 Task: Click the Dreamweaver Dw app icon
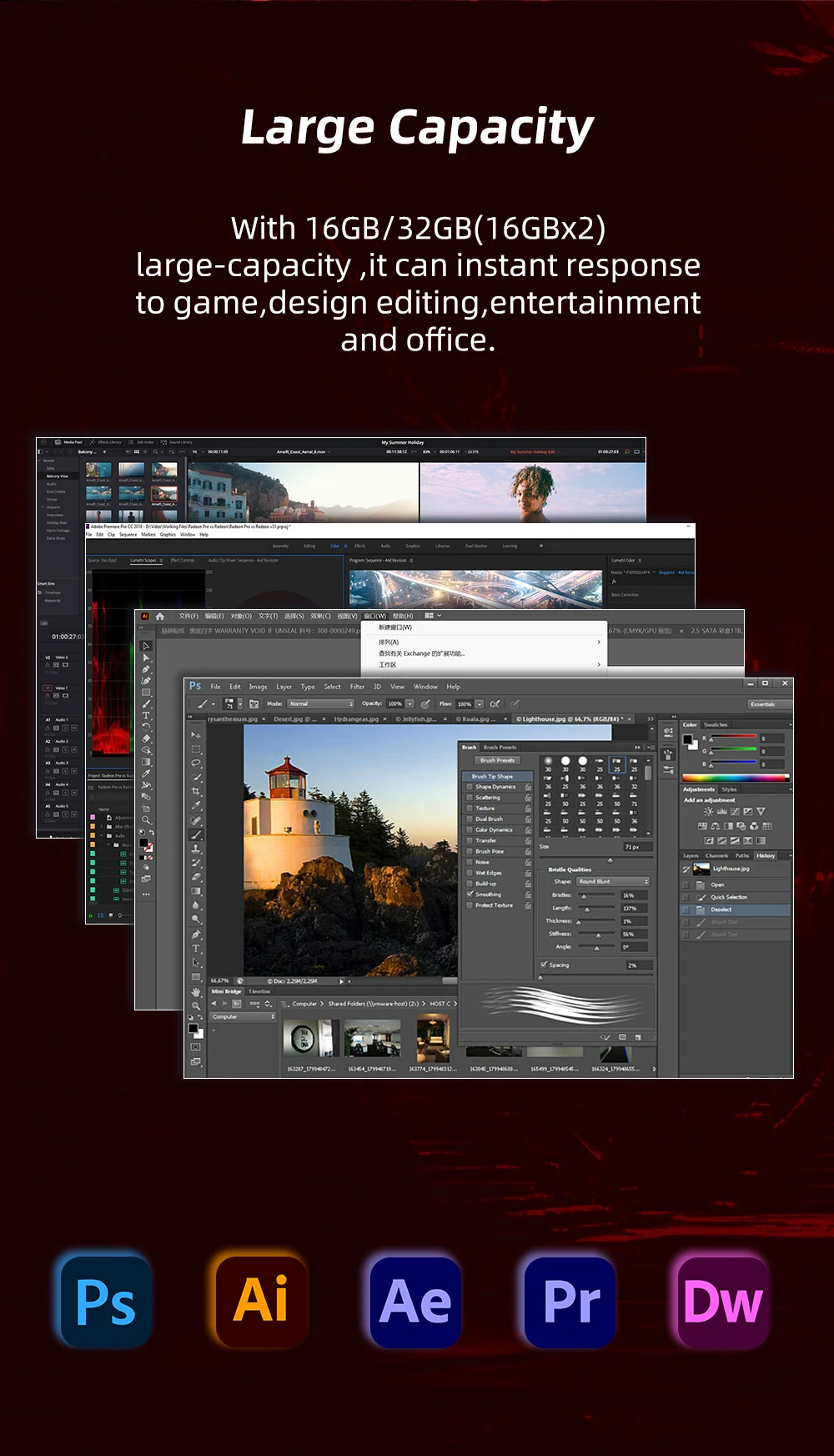click(723, 1302)
